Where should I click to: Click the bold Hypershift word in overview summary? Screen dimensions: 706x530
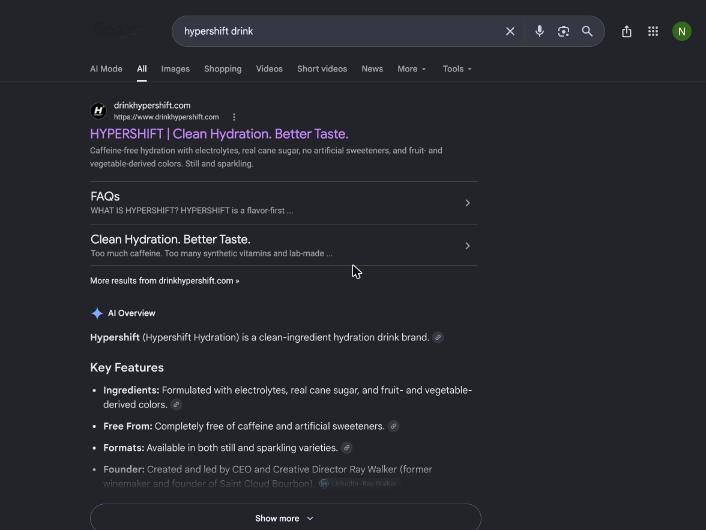click(115, 337)
